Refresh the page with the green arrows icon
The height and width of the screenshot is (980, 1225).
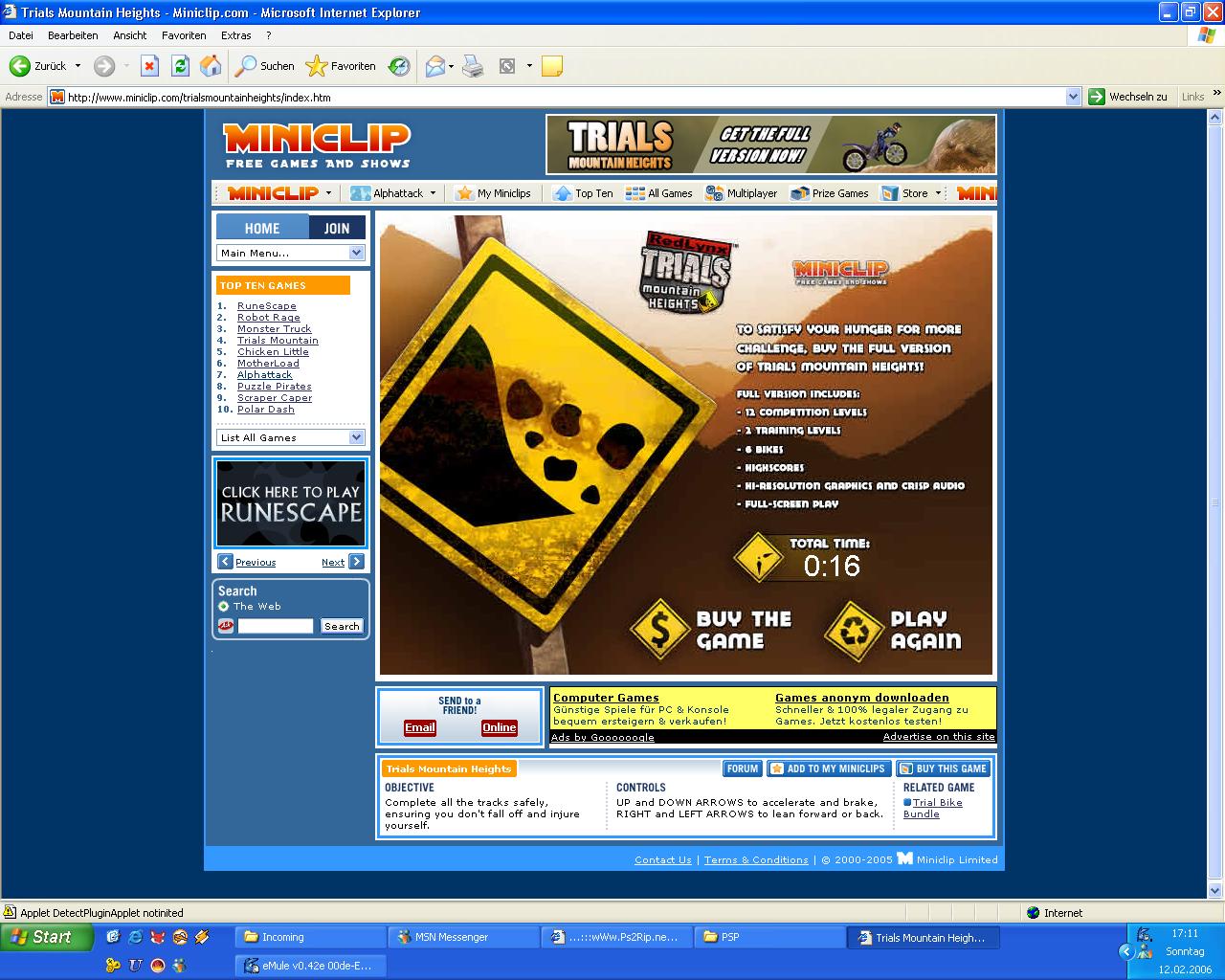[x=180, y=66]
